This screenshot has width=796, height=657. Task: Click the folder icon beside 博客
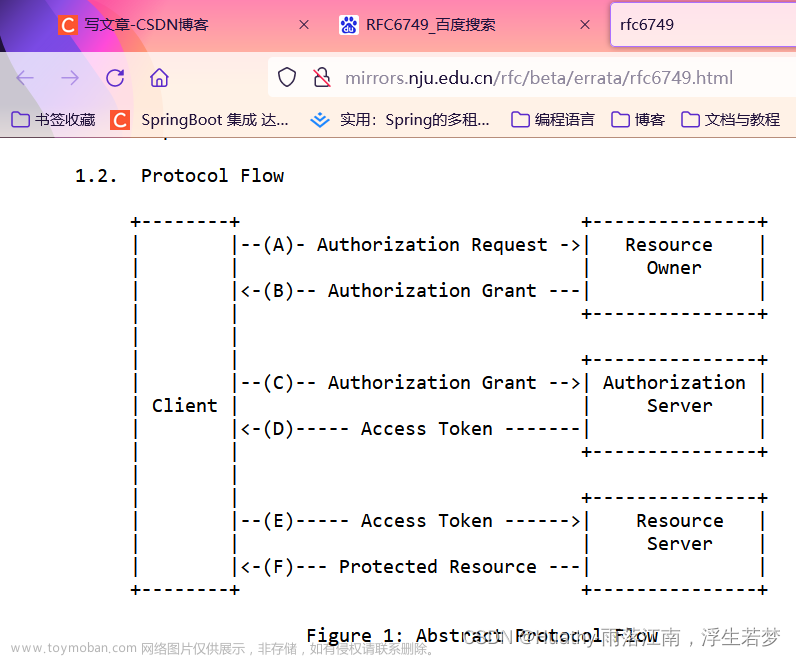click(x=620, y=120)
